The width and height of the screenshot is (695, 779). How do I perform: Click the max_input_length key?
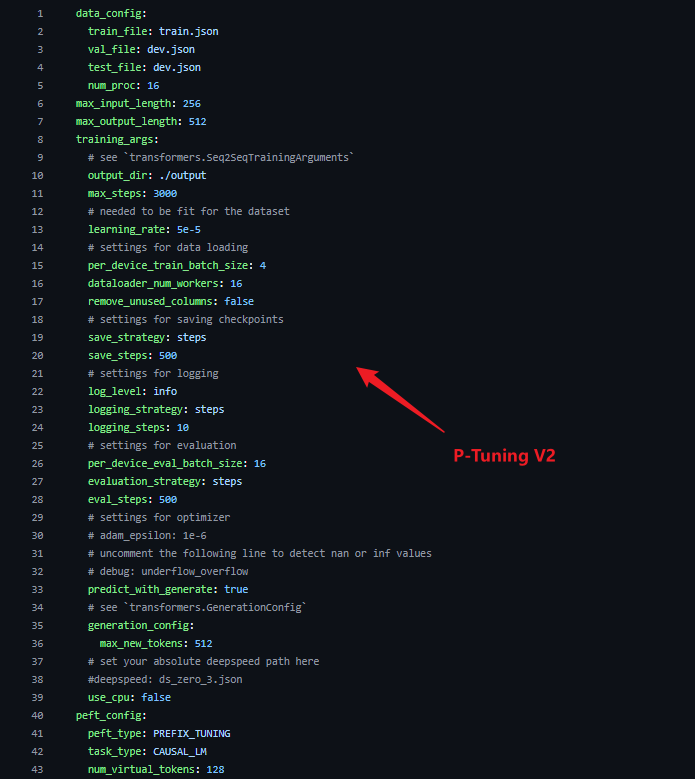[x=123, y=103]
